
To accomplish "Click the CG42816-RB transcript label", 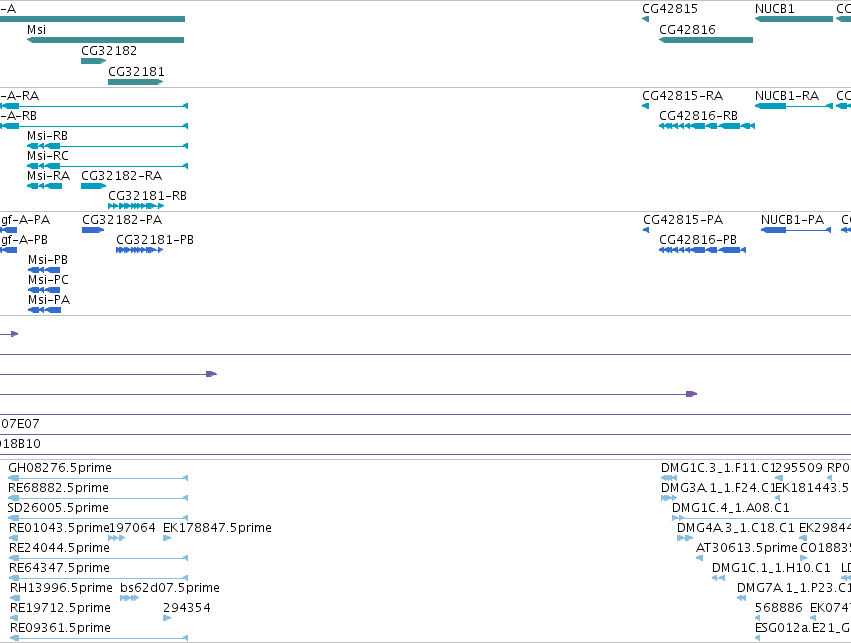I will (x=698, y=116).
